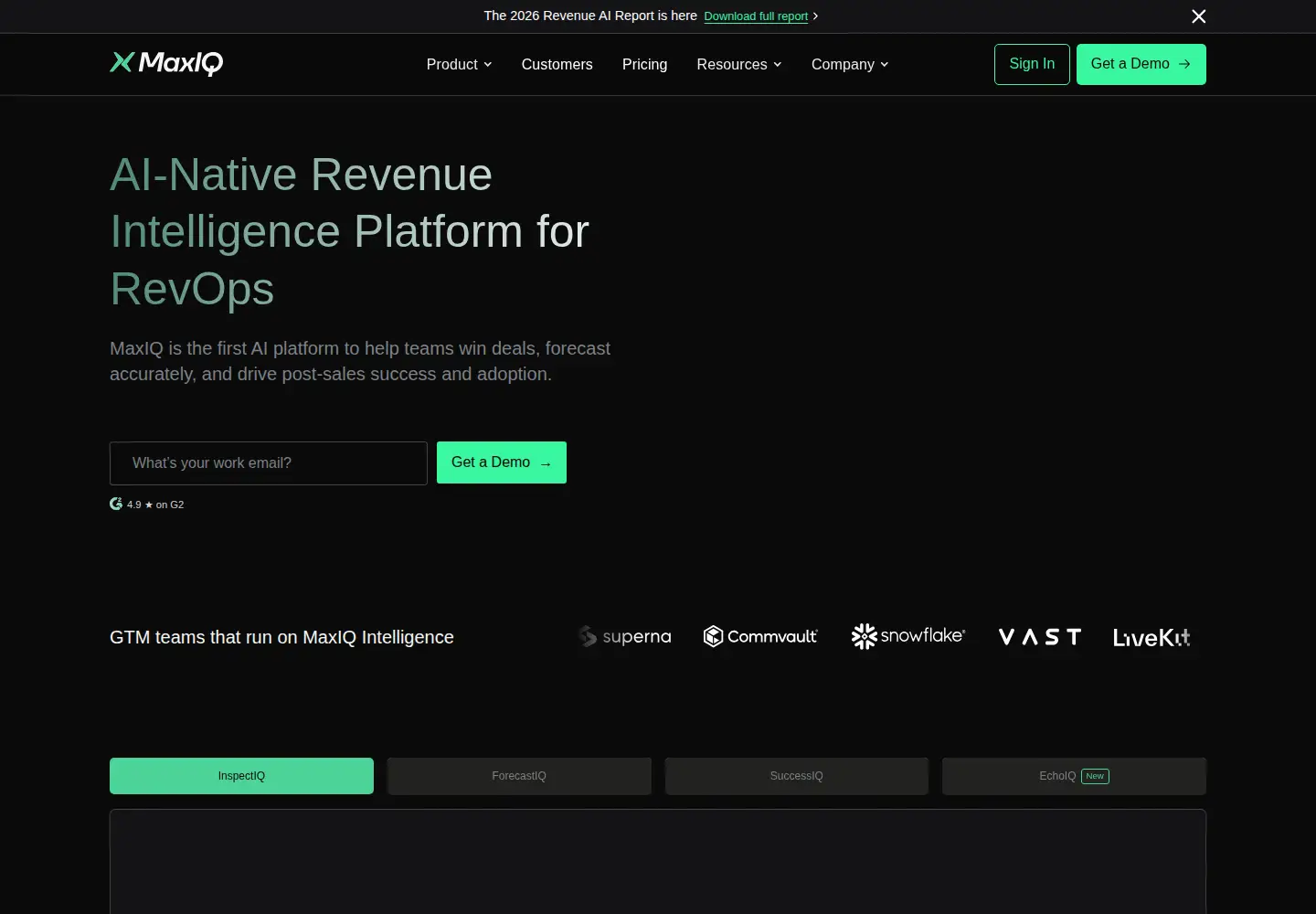This screenshot has width=1316, height=914.
Task: Click the header Get a Demo button
Action: (x=1141, y=64)
